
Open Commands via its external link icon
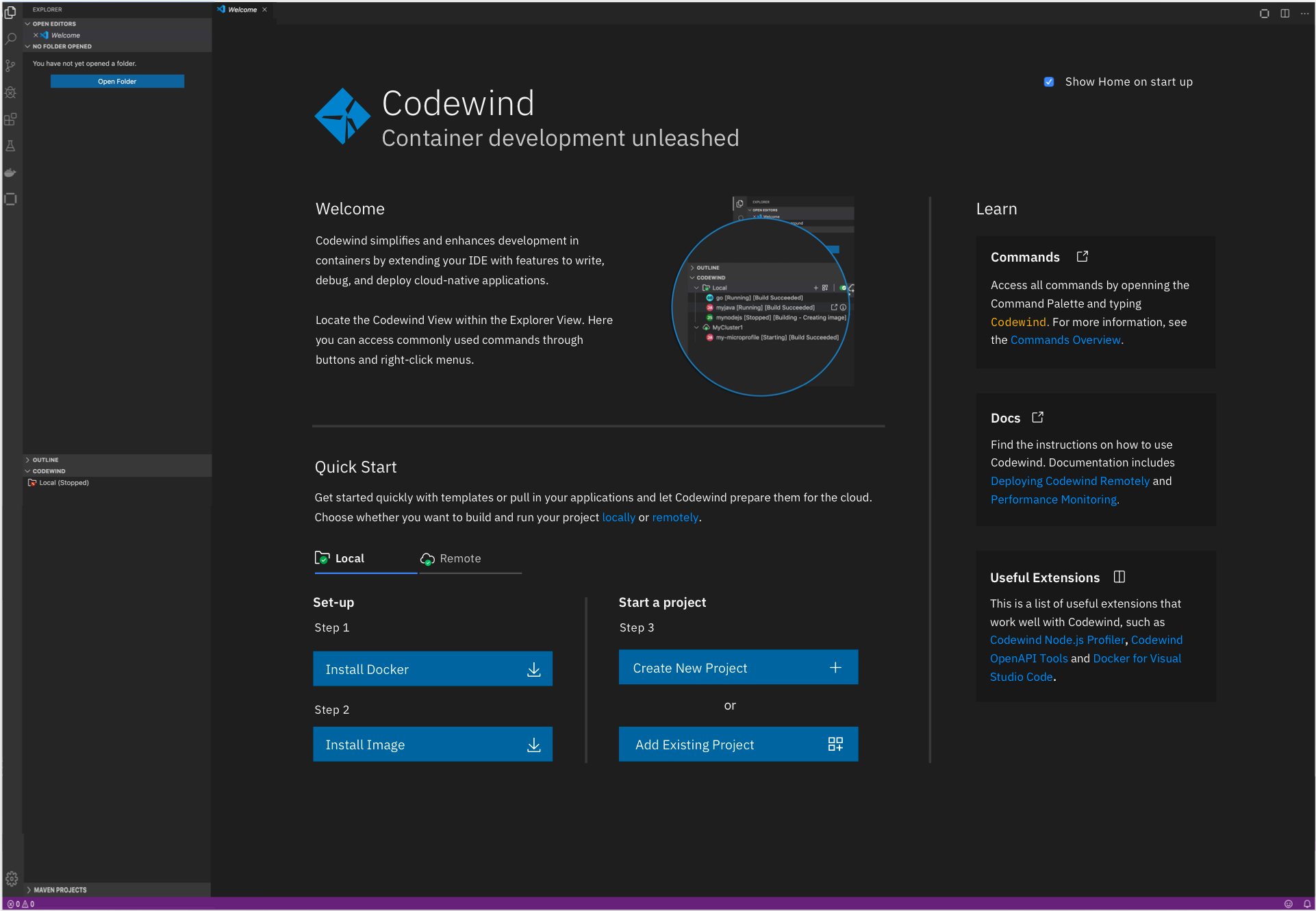point(1082,255)
